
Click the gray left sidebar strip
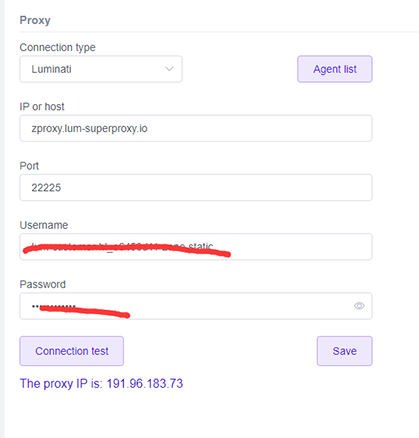(x=2, y=219)
